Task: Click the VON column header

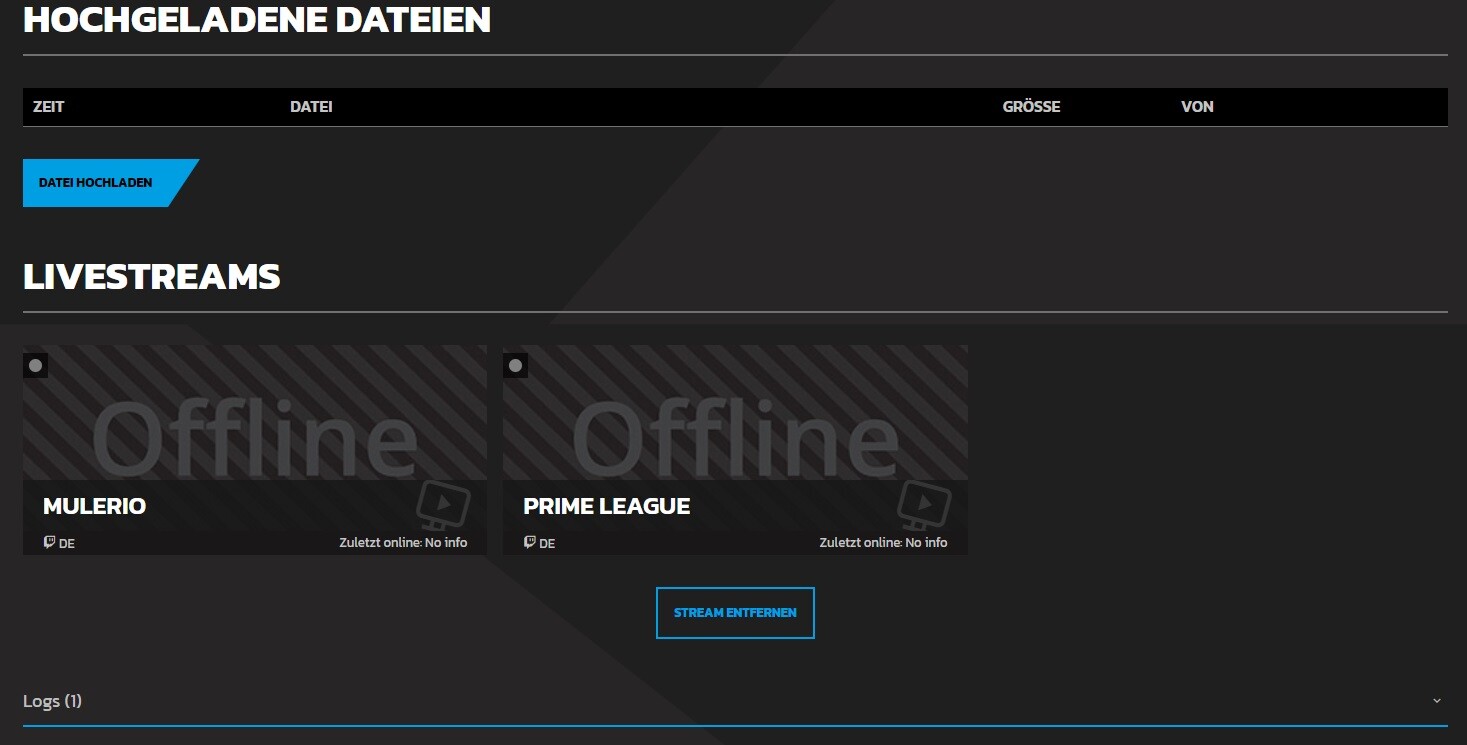Action: tap(1197, 107)
